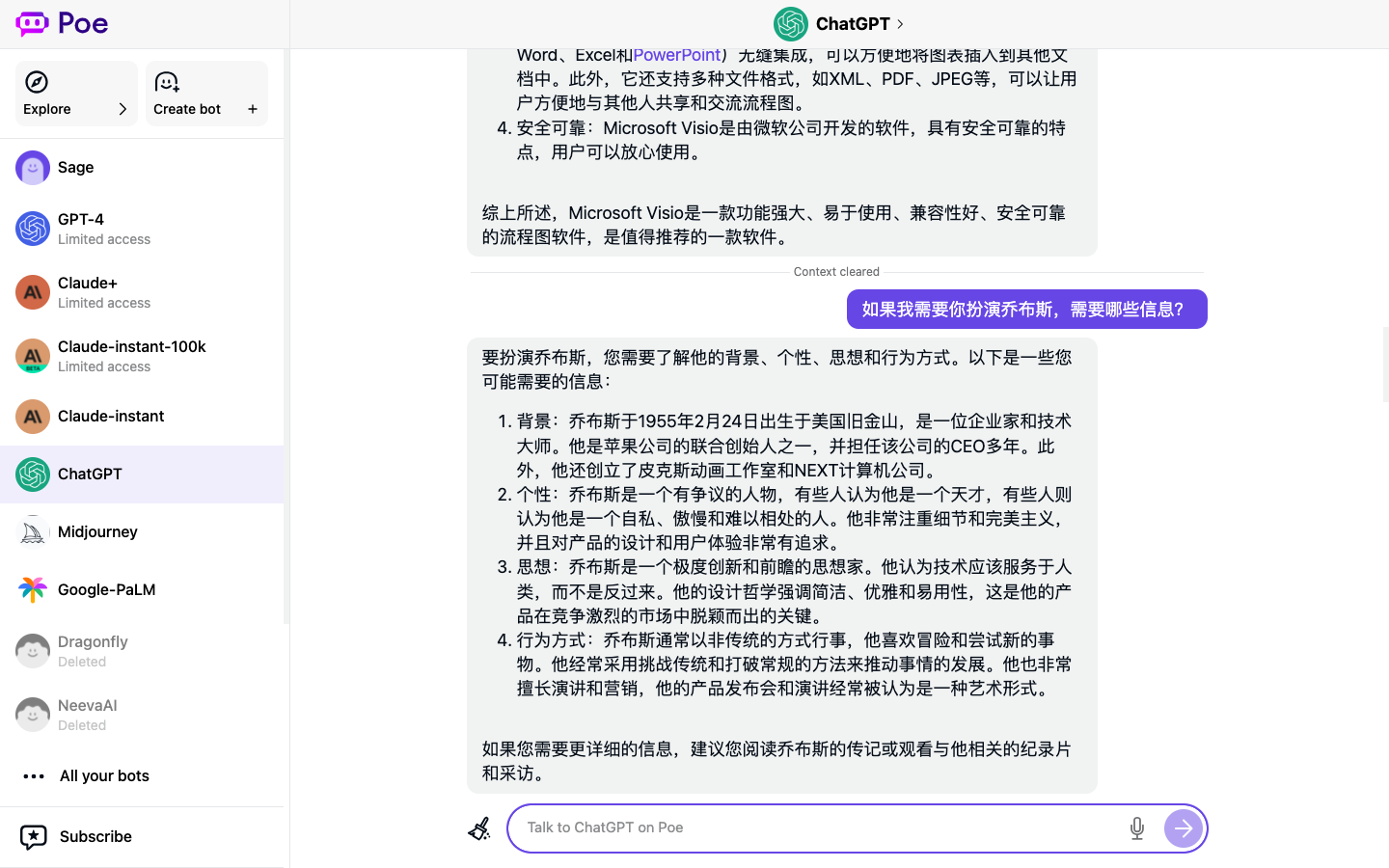The height and width of the screenshot is (868, 1389).
Task: Open Sage's bot avatar icon
Action: pyautogui.click(x=32, y=167)
